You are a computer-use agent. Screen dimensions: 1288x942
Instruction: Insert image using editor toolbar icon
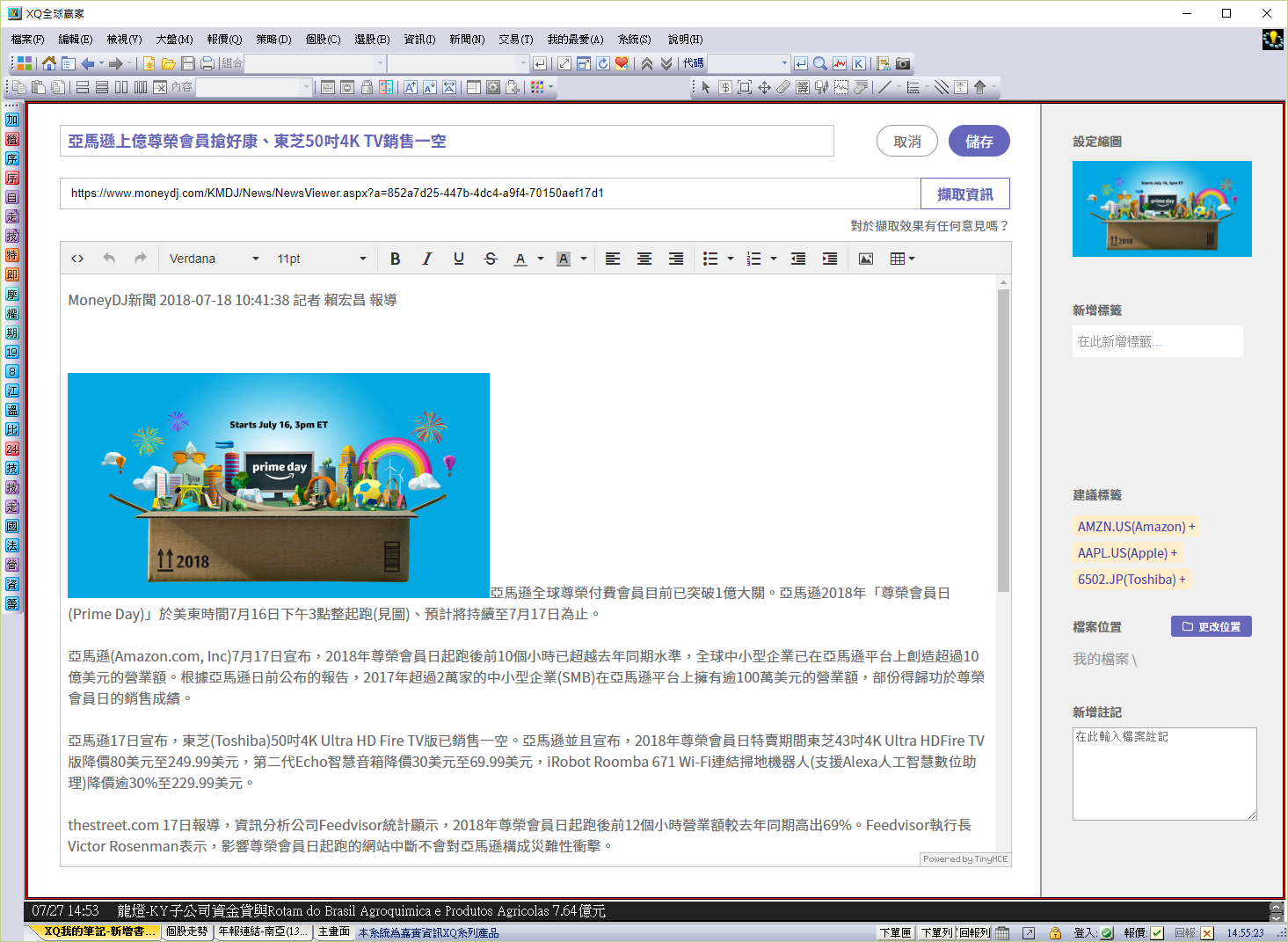point(866,259)
